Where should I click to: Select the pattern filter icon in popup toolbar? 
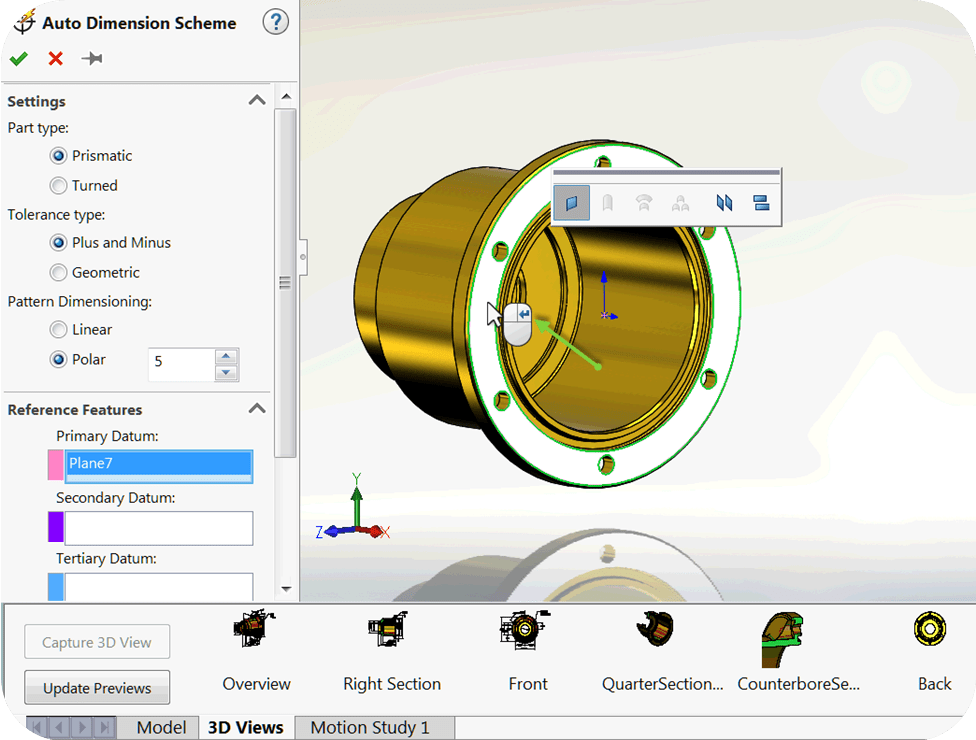point(680,203)
